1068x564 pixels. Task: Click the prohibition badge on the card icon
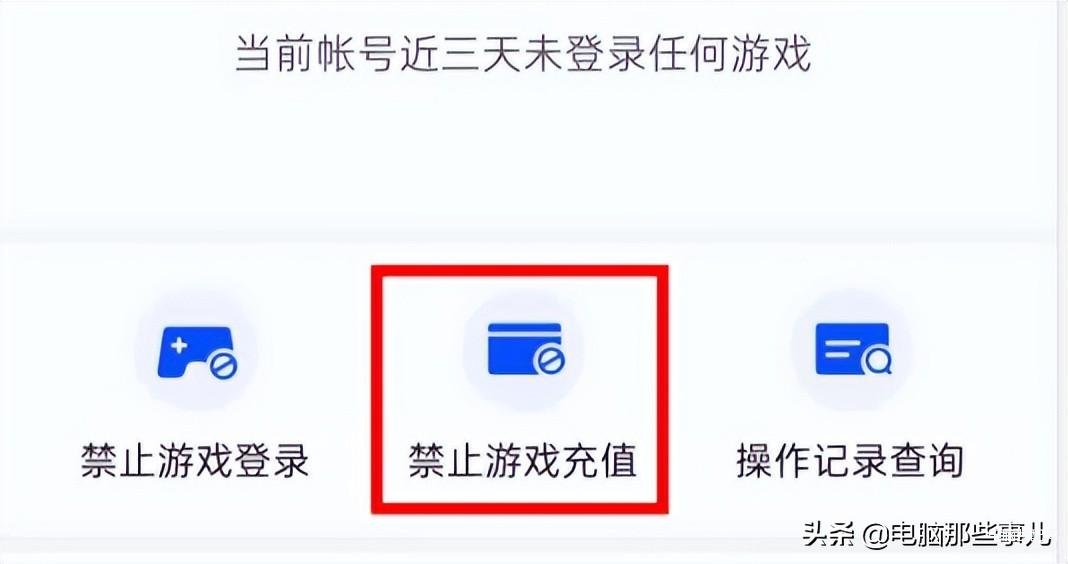coord(549,361)
